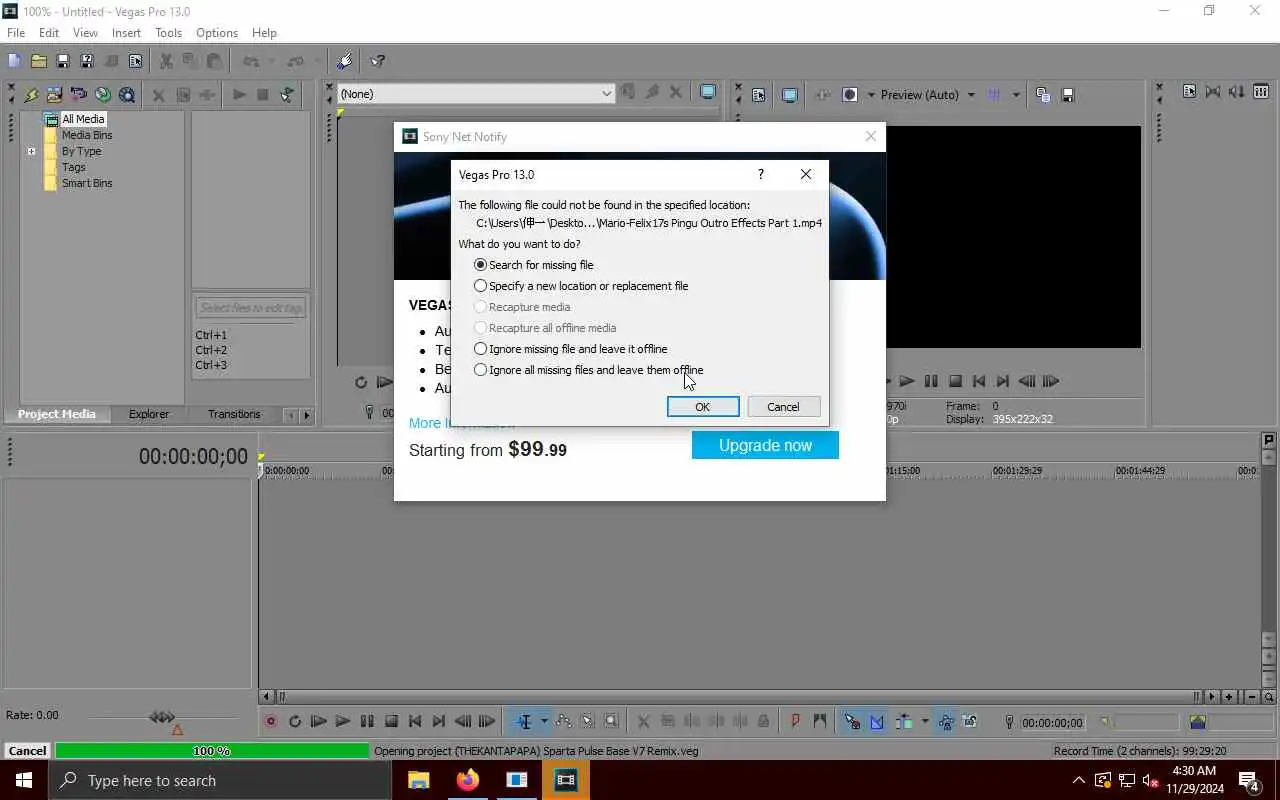Toggle Lock Envelopes to Events icon
The image size is (1280, 800).
pyautogui.click(x=945, y=721)
